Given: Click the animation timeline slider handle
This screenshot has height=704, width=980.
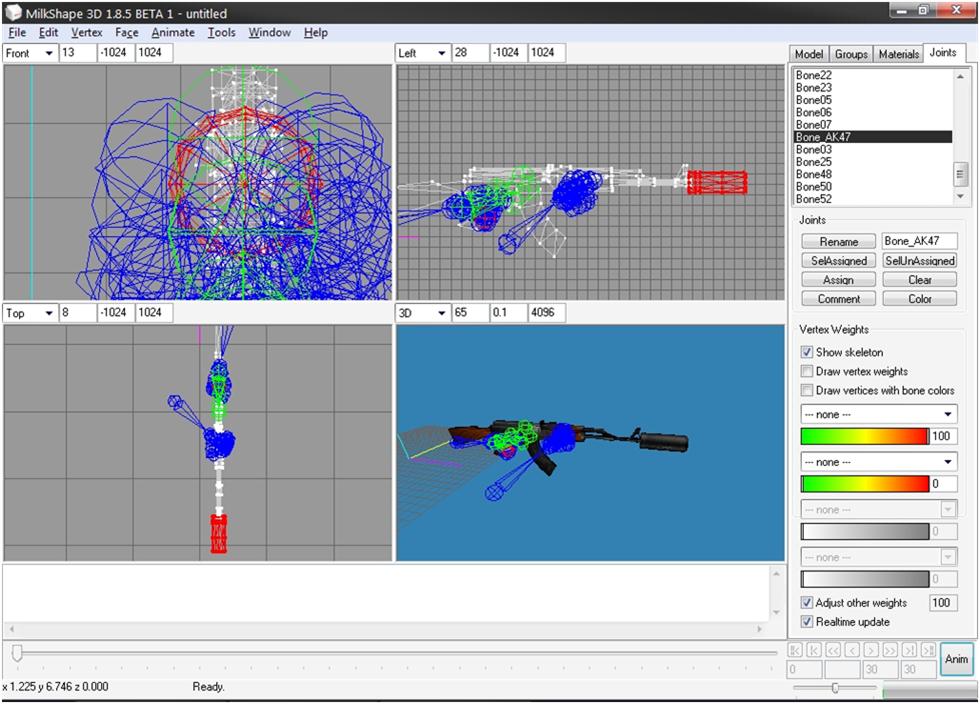Looking at the screenshot, I should (x=18, y=653).
